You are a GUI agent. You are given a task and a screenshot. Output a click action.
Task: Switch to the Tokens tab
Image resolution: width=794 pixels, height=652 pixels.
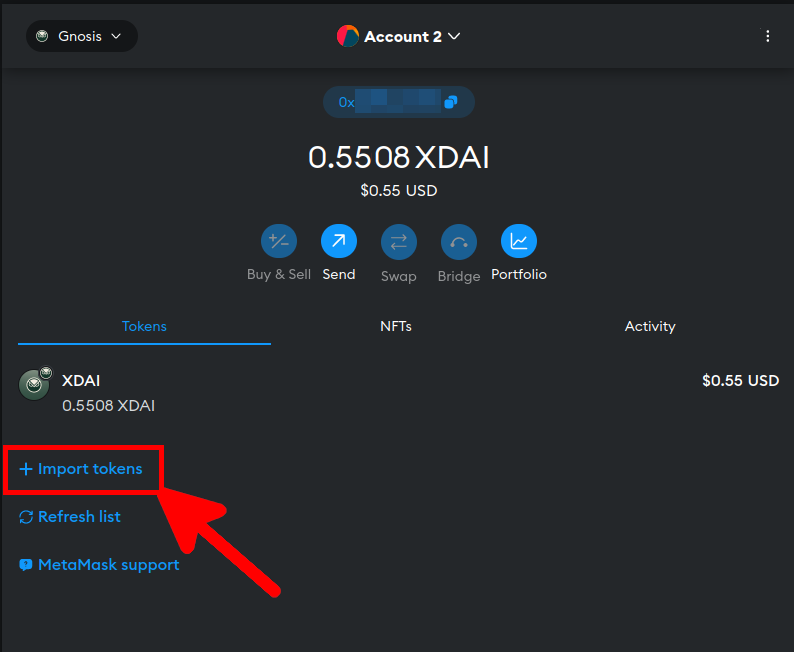point(144,326)
